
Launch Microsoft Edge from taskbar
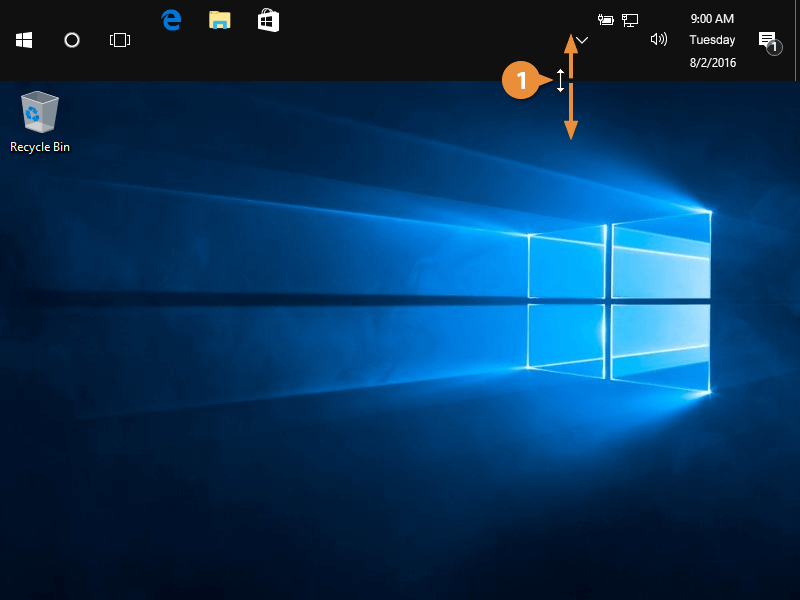click(x=171, y=20)
